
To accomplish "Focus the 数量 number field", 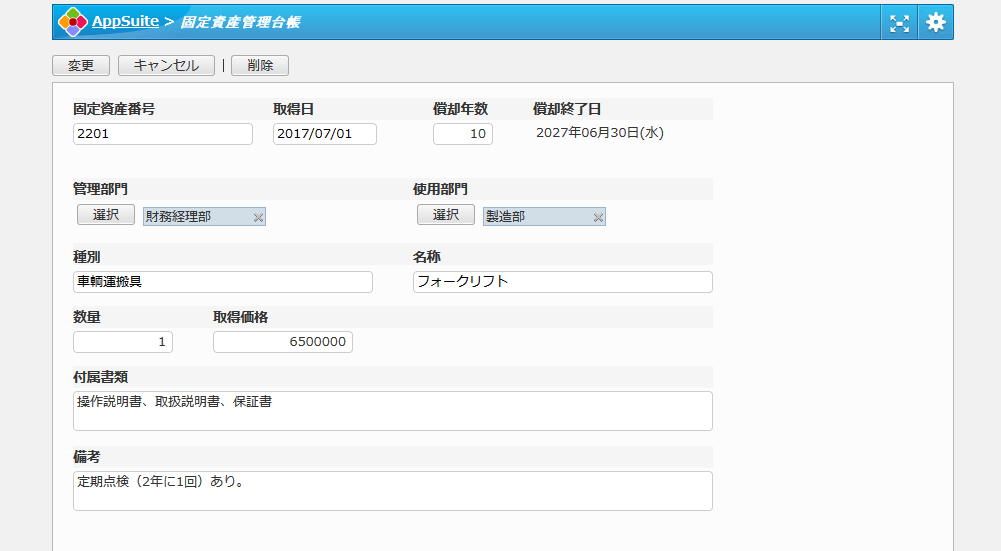I will (x=123, y=342).
